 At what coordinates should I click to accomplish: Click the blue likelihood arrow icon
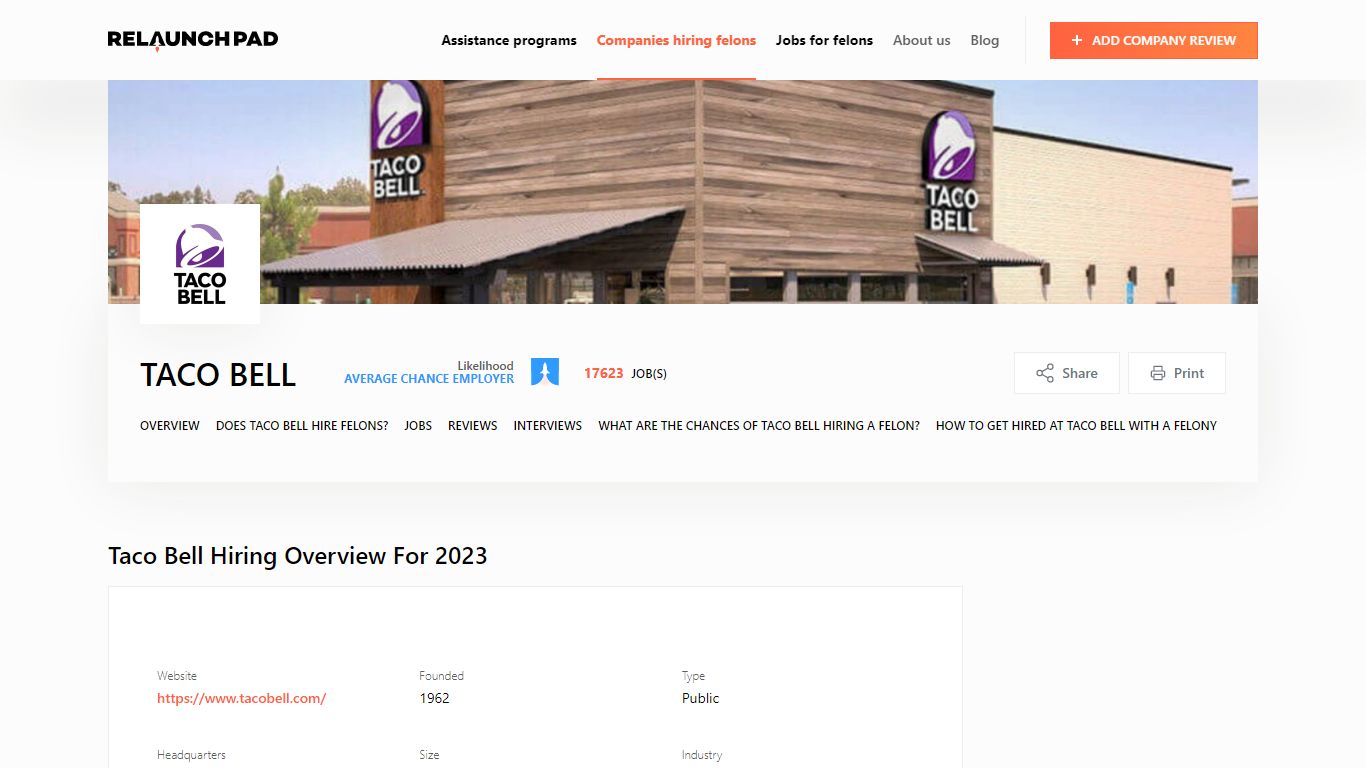545,372
